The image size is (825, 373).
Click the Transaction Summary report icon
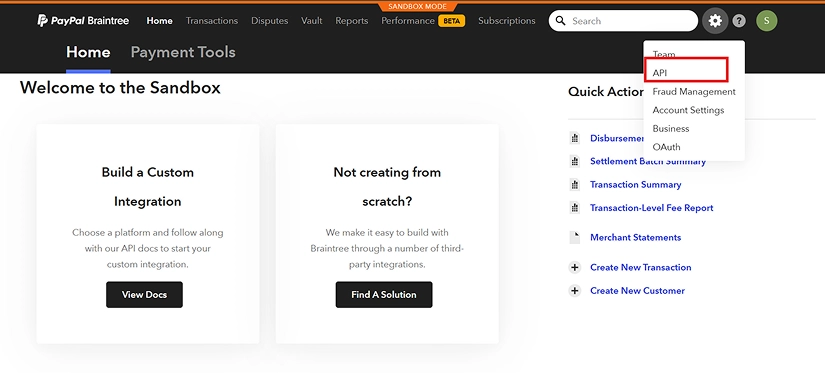575,185
